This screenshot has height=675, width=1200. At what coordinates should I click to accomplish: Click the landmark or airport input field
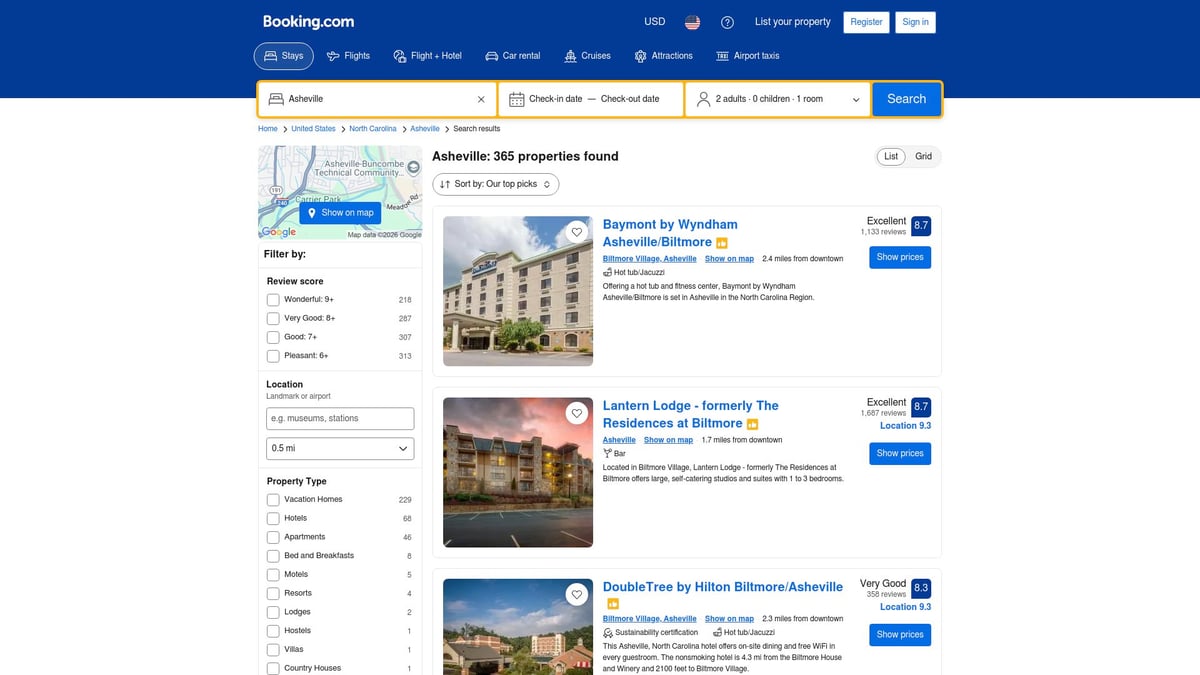(340, 418)
